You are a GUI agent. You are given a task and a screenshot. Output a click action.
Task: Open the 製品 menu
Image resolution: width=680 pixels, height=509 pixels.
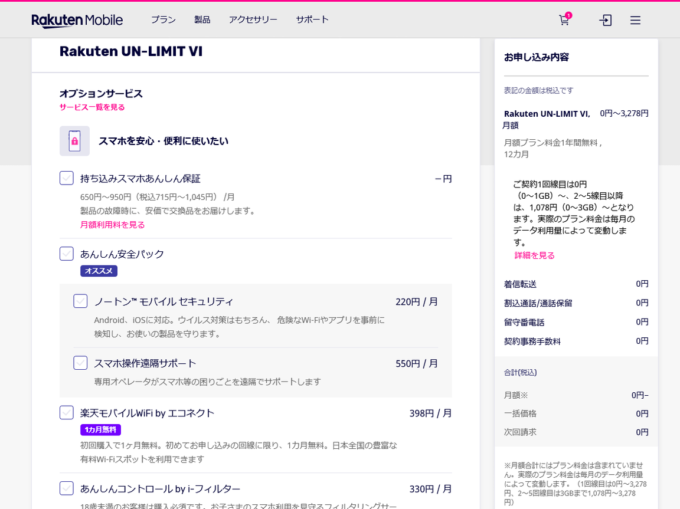click(202, 20)
